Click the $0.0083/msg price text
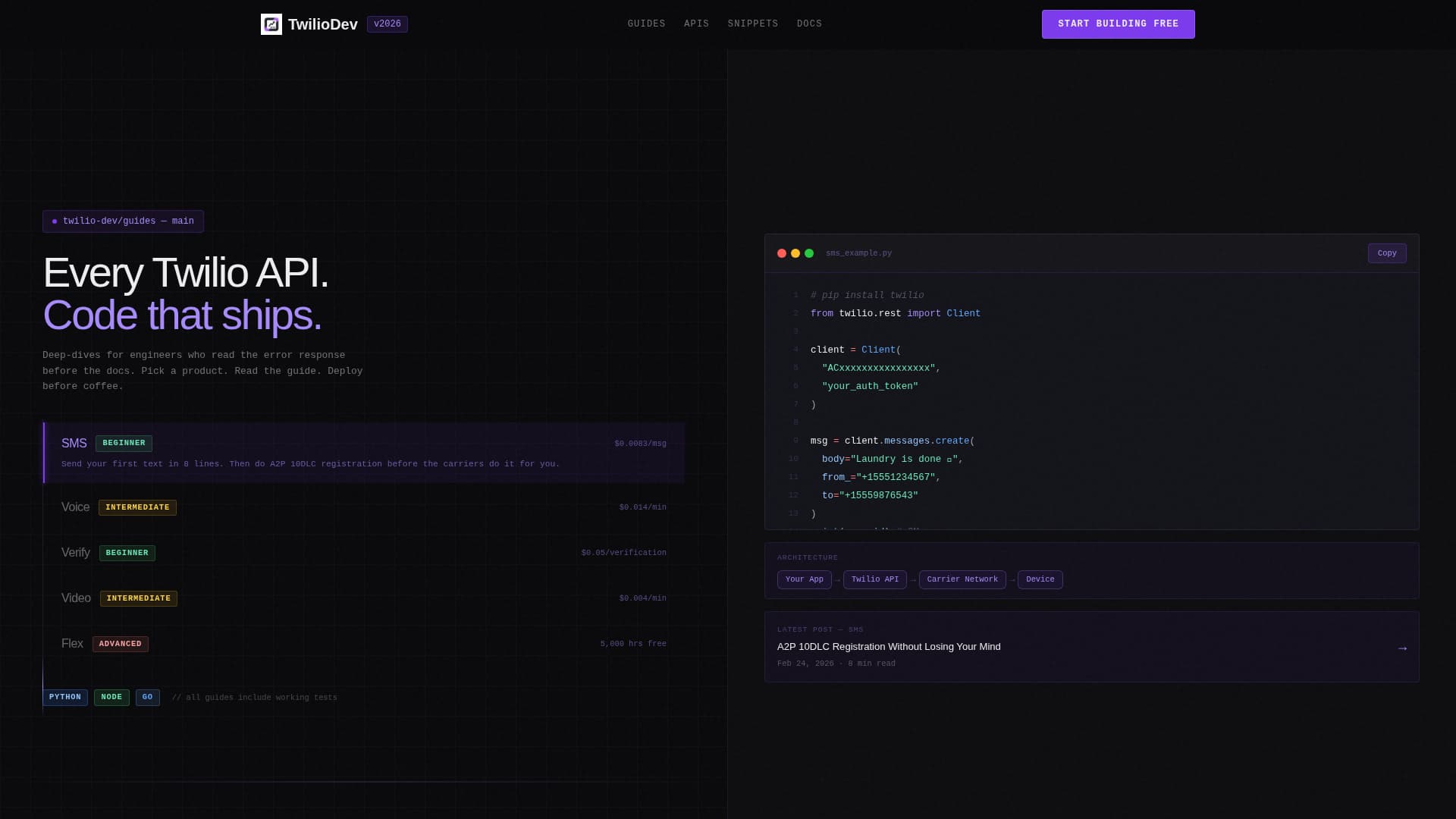The image size is (1456, 819). tap(640, 444)
